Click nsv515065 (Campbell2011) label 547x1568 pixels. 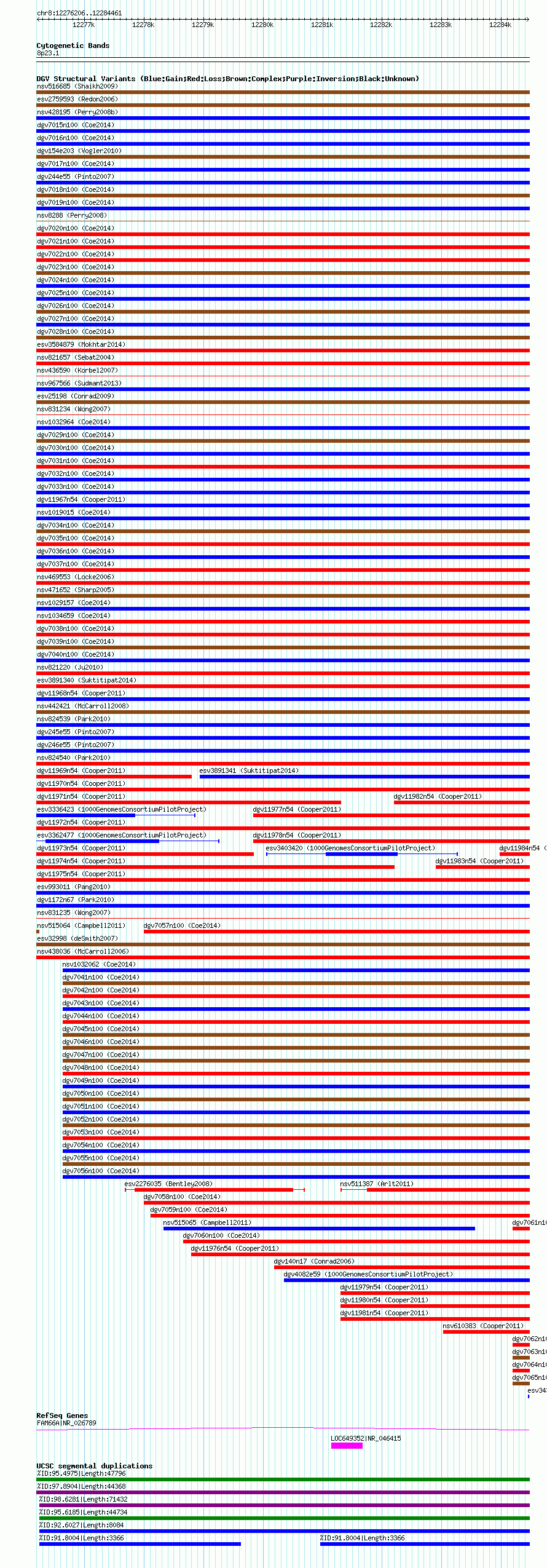point(207,1222)
